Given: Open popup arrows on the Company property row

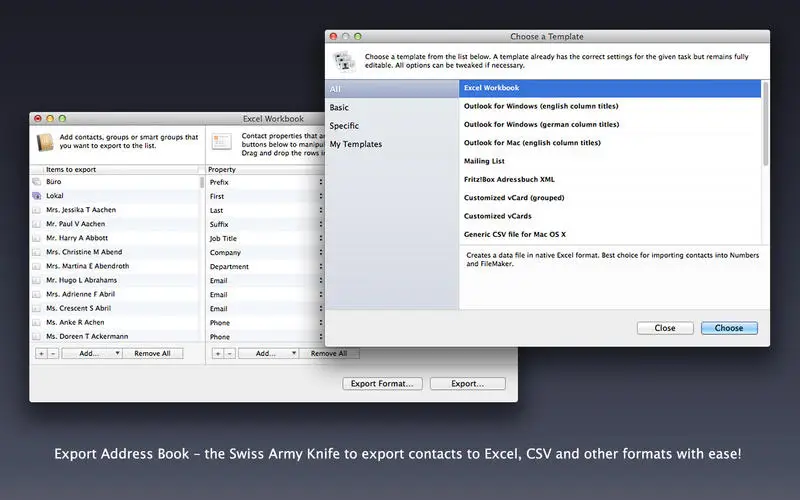Looking at the screenshot, I should point(320,252).
